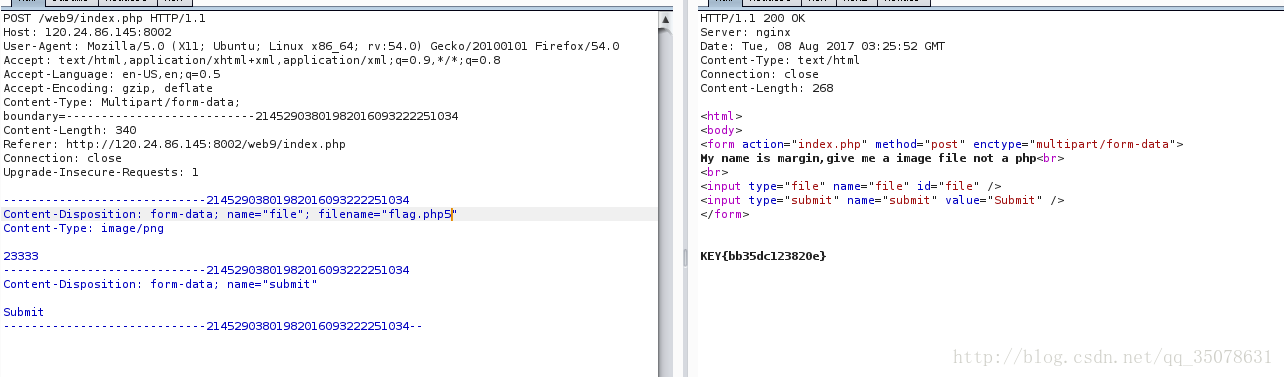Click the 'Content-Type: Multipart/form-data;' request header
Image resolution: width=1284 pixels, height=377 pixels.
tap(122, 102)
